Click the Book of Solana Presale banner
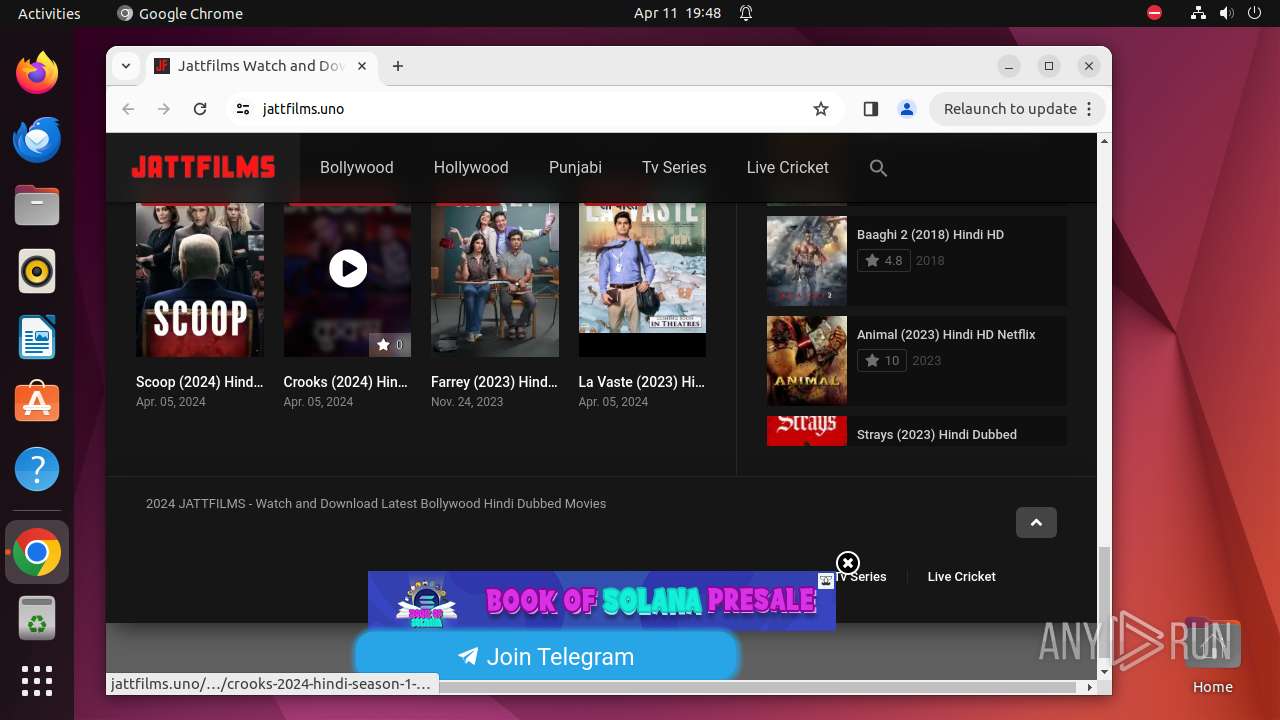Image resolution: width=1280 pixels, height=720 pixels. point(601,600)
